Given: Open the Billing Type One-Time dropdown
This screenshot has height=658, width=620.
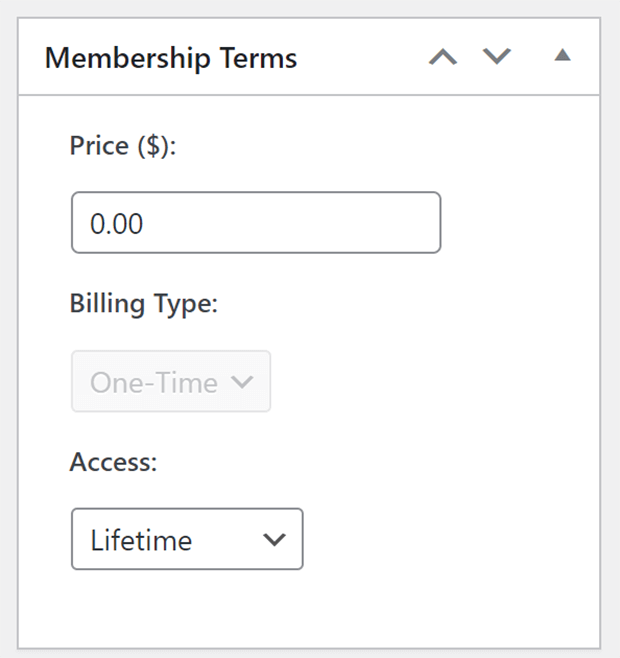Looking at the screenshot, I should (171, 381).
